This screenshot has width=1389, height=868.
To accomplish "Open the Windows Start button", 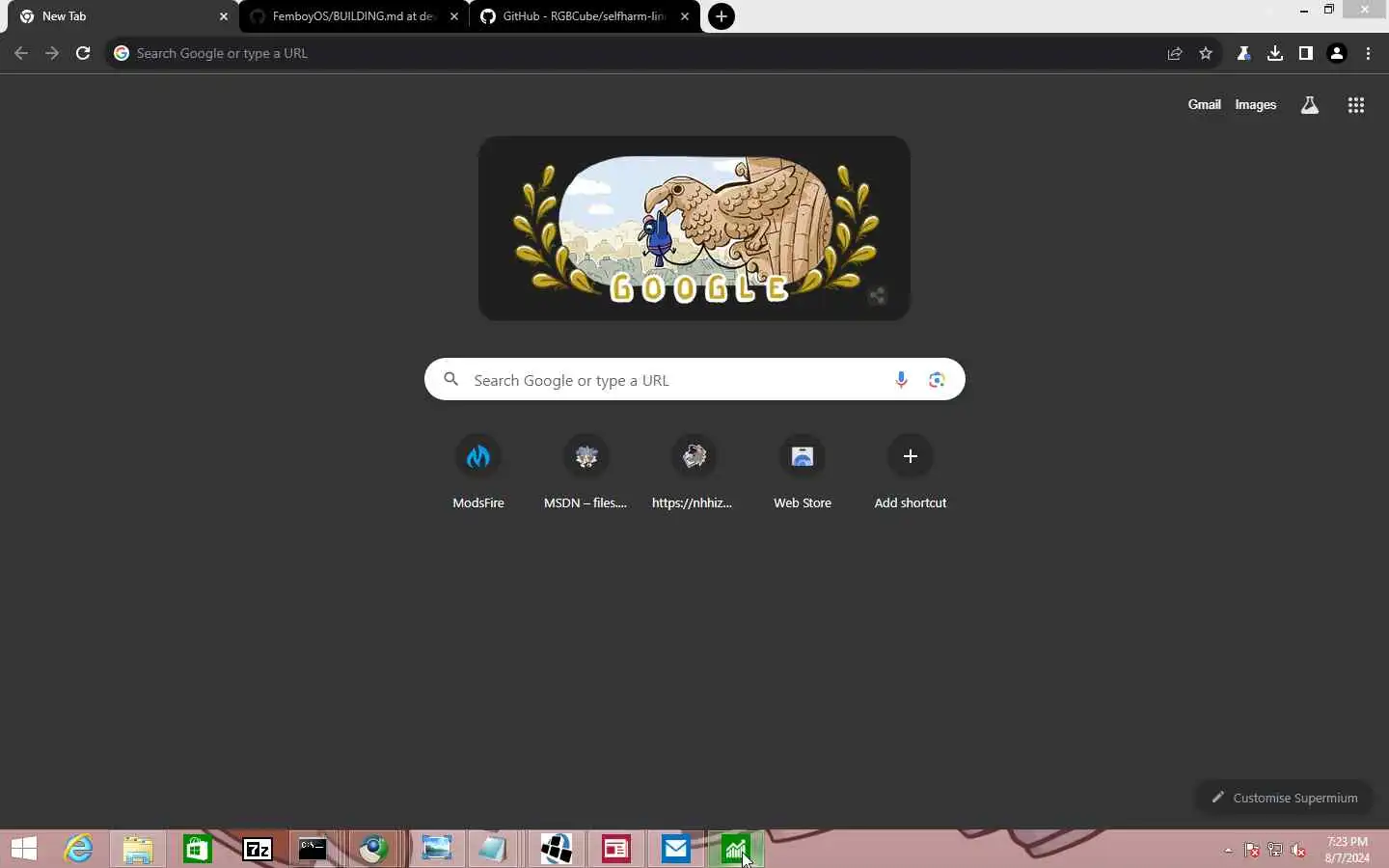I will click(x=24, y=849).
